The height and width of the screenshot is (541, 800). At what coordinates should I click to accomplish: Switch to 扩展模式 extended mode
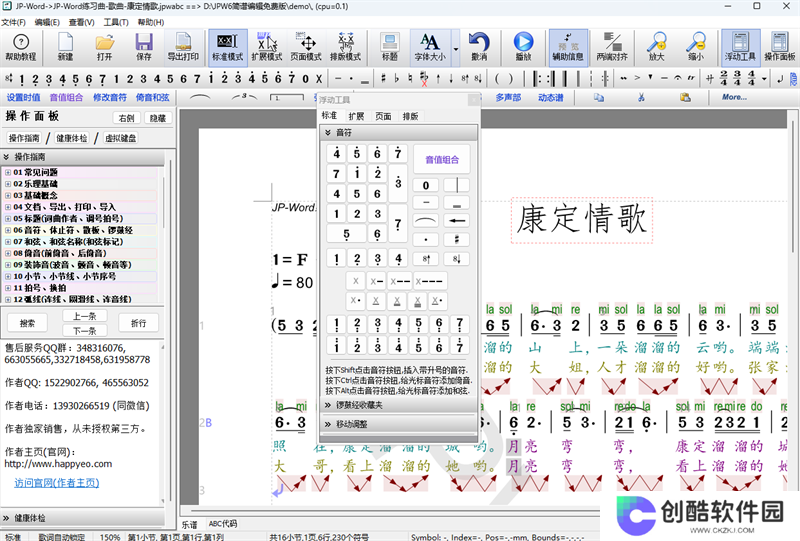tap(267, 47)
